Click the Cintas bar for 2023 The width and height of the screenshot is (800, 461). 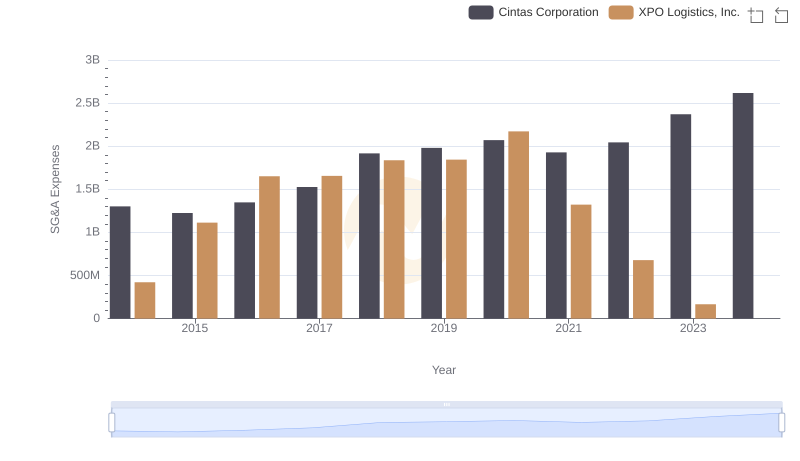pyautogui.click(x=681, y=216)
